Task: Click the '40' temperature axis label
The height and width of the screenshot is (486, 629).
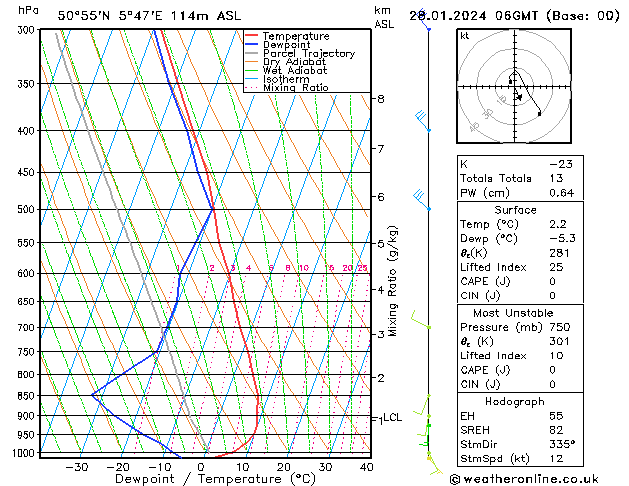Action: pos(367,467)
